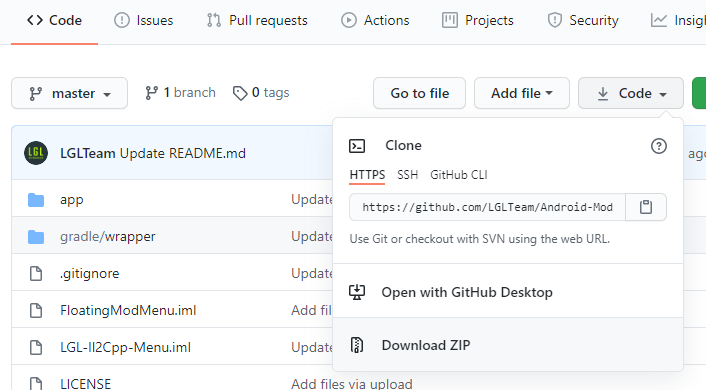Select the GitHub CLI clone tab
The height and width of the screenshot is (390, 706).
pos(459,175)
